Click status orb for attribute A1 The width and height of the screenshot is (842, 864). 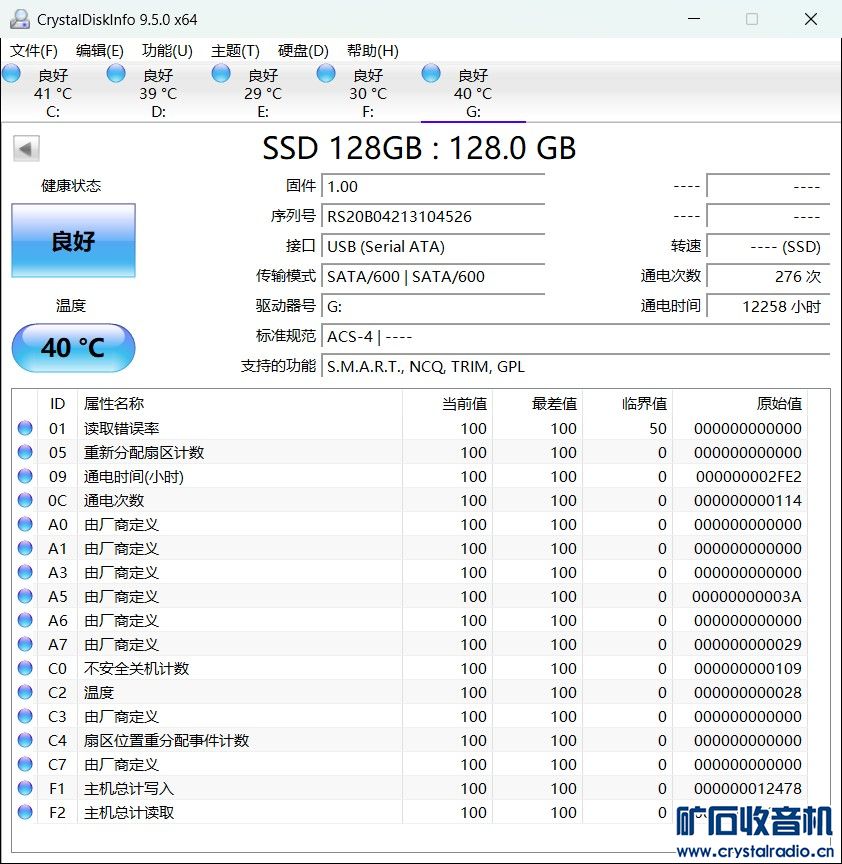pos(25,548)
